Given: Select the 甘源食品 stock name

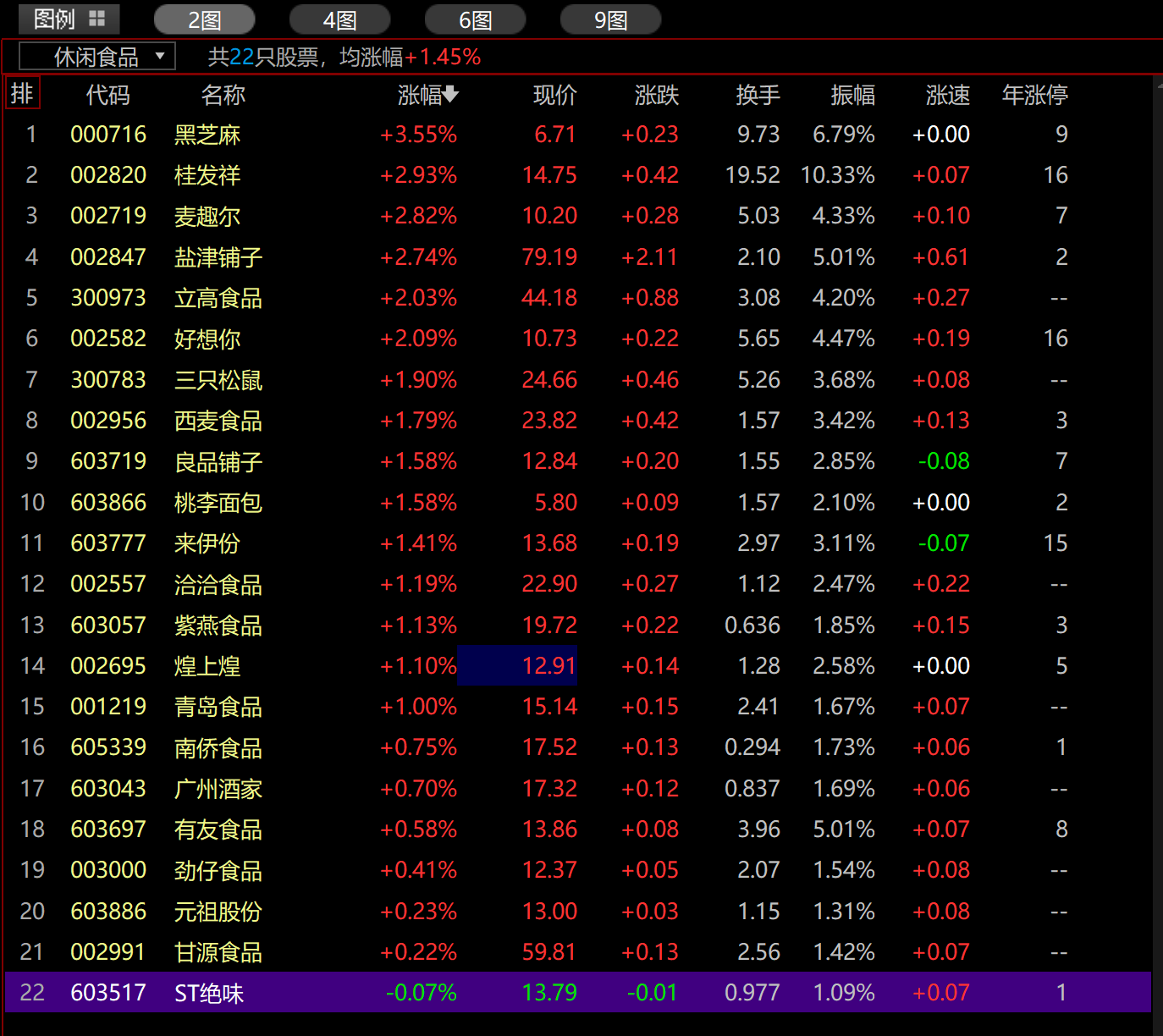Looking at the screenshot, I should click(x=218, y=952).
